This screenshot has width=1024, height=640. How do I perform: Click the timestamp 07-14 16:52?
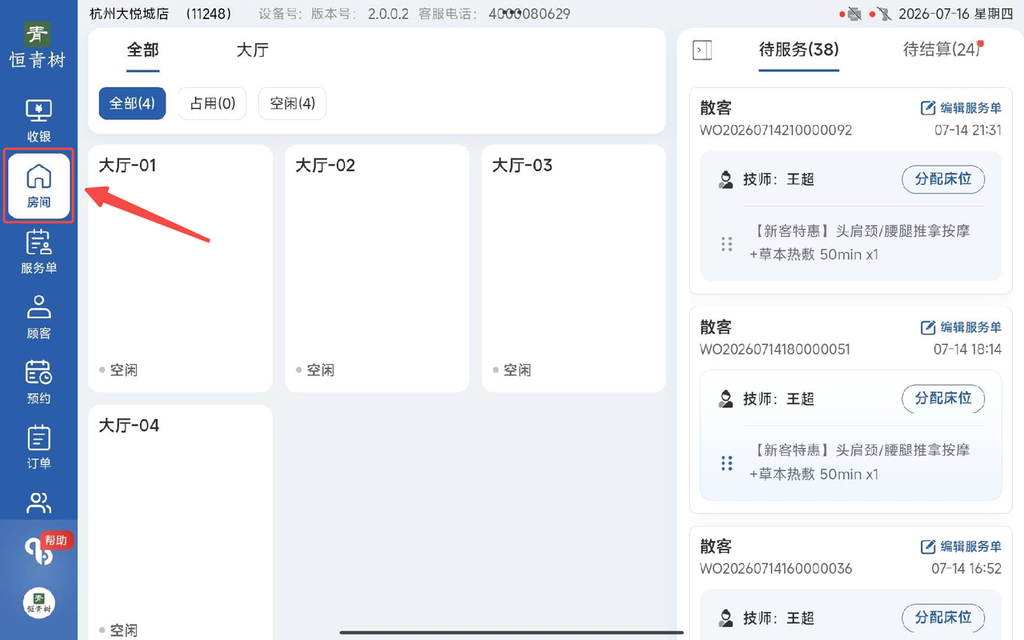click(967, 569)
